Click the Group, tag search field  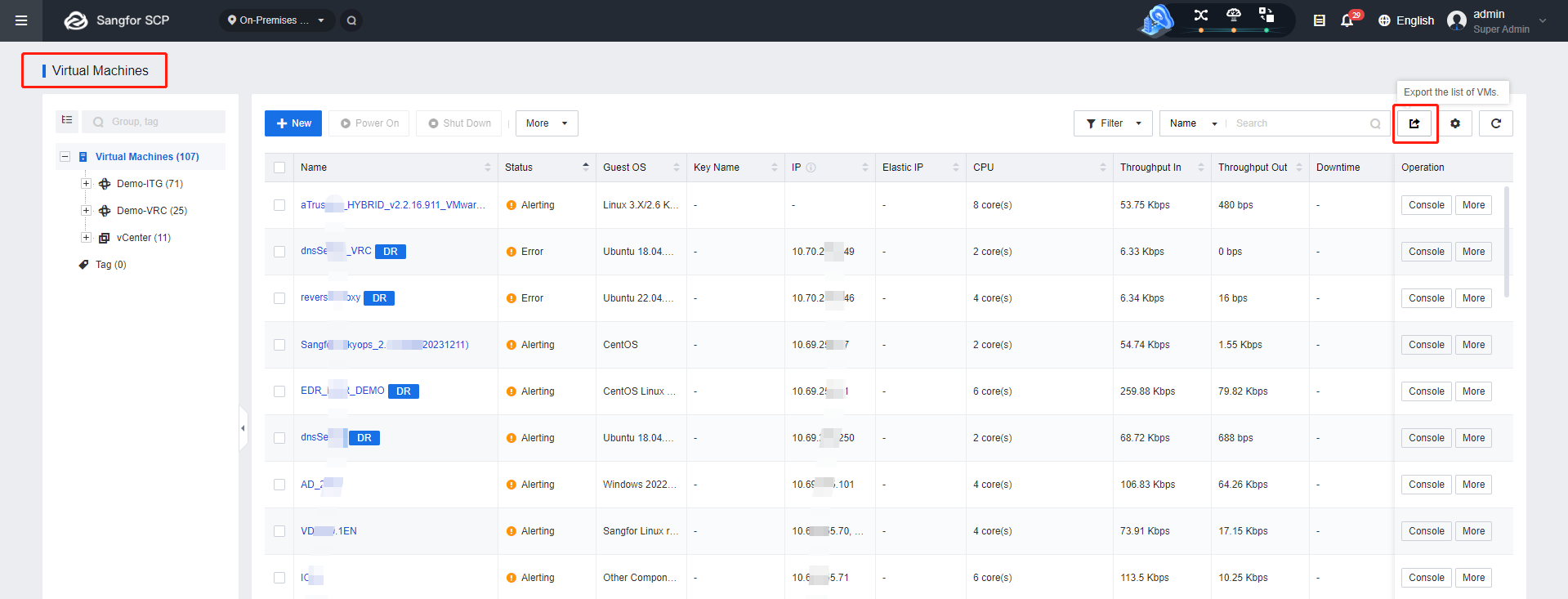coord(154,122)
